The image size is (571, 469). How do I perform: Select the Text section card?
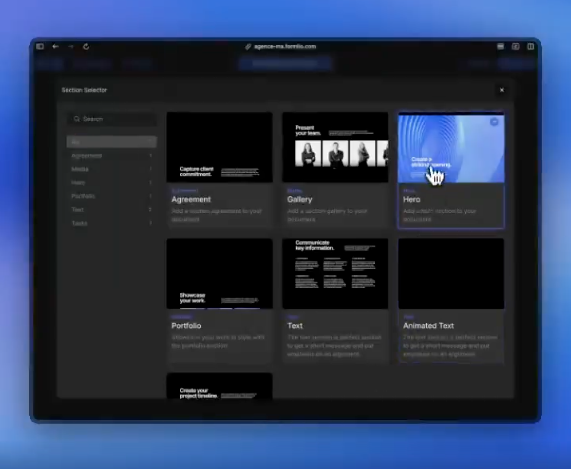click(335, 300)
